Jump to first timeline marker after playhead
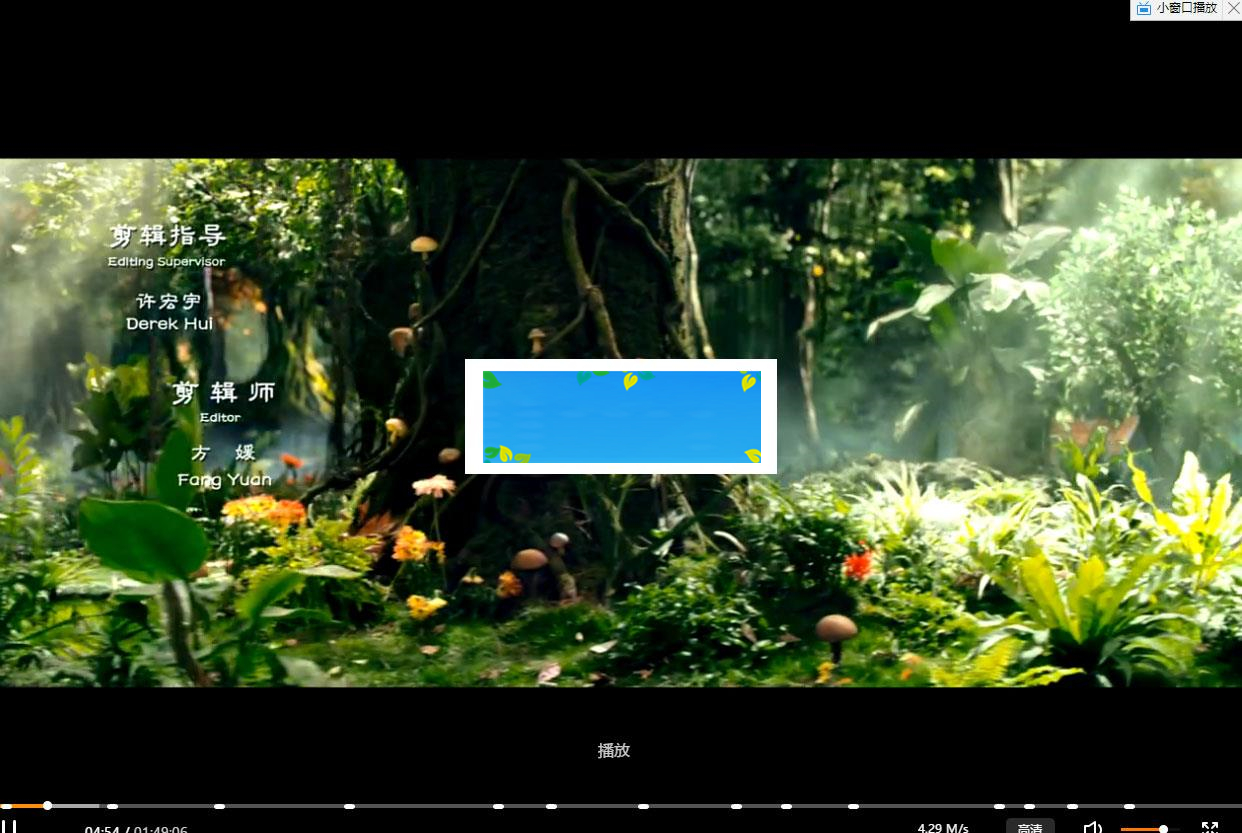The image size is (1242, 833). [113, 806]
